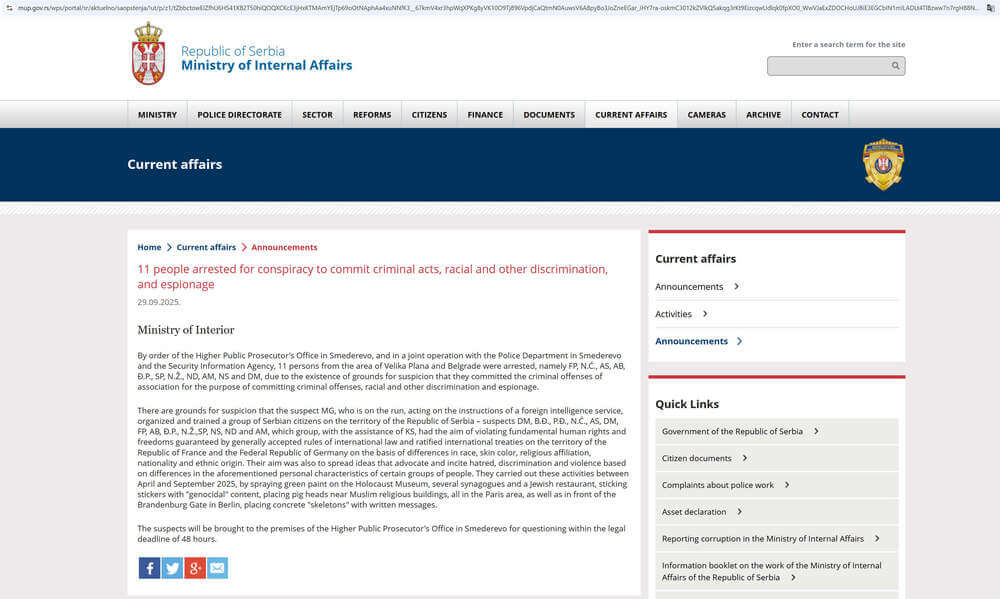1000x599 pixels.
Task: Open Government of the Republic of Serbia link
Action: [732, 431]
